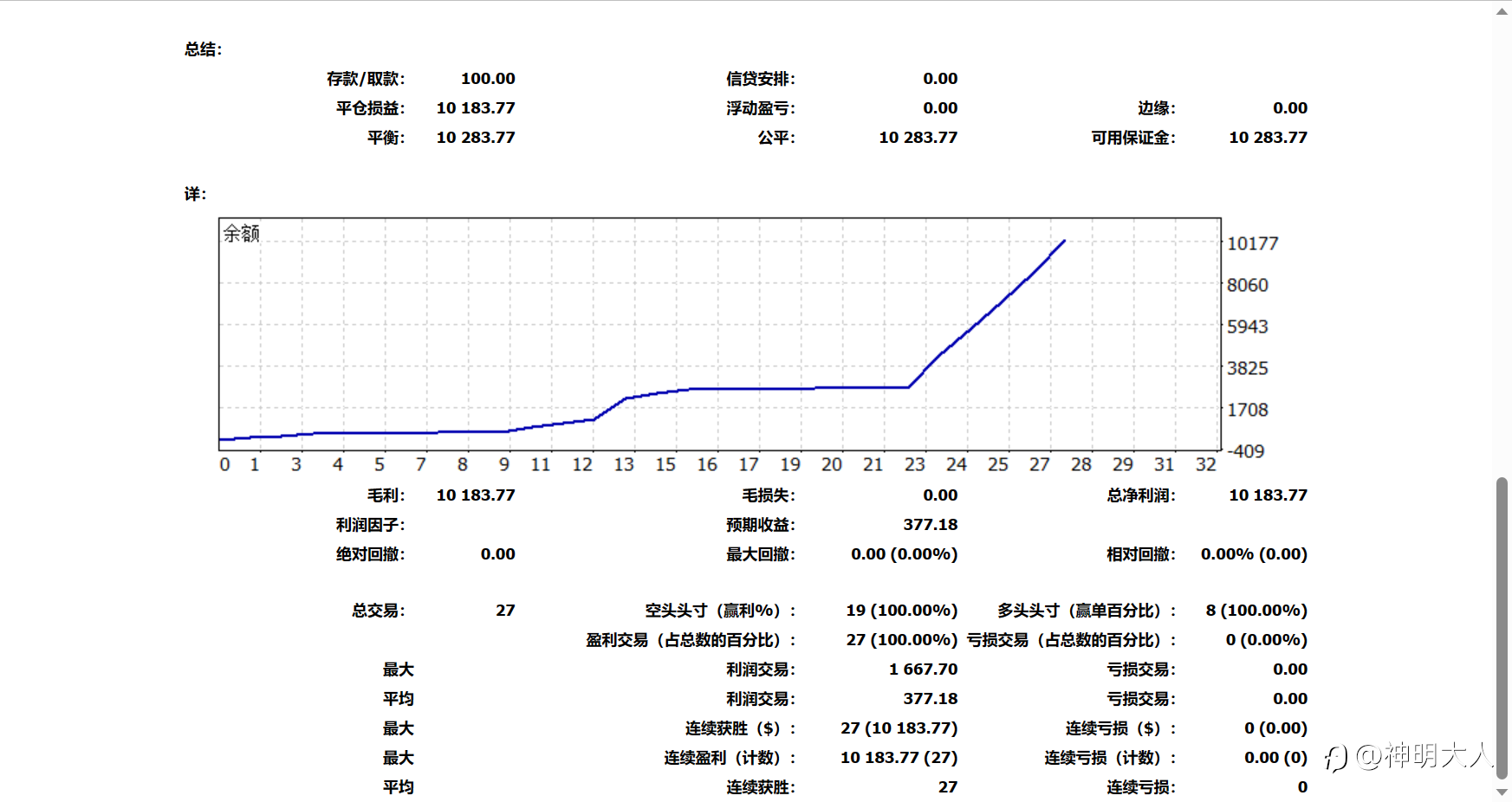Click the 平仓损益 label
Image resolution: width=1512 pixels, height=802 pixels.
371,108
